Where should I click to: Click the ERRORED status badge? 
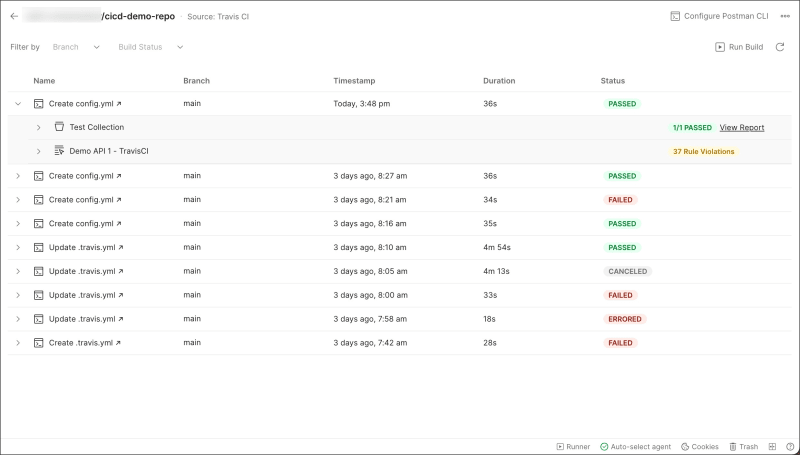click(624, 319)
